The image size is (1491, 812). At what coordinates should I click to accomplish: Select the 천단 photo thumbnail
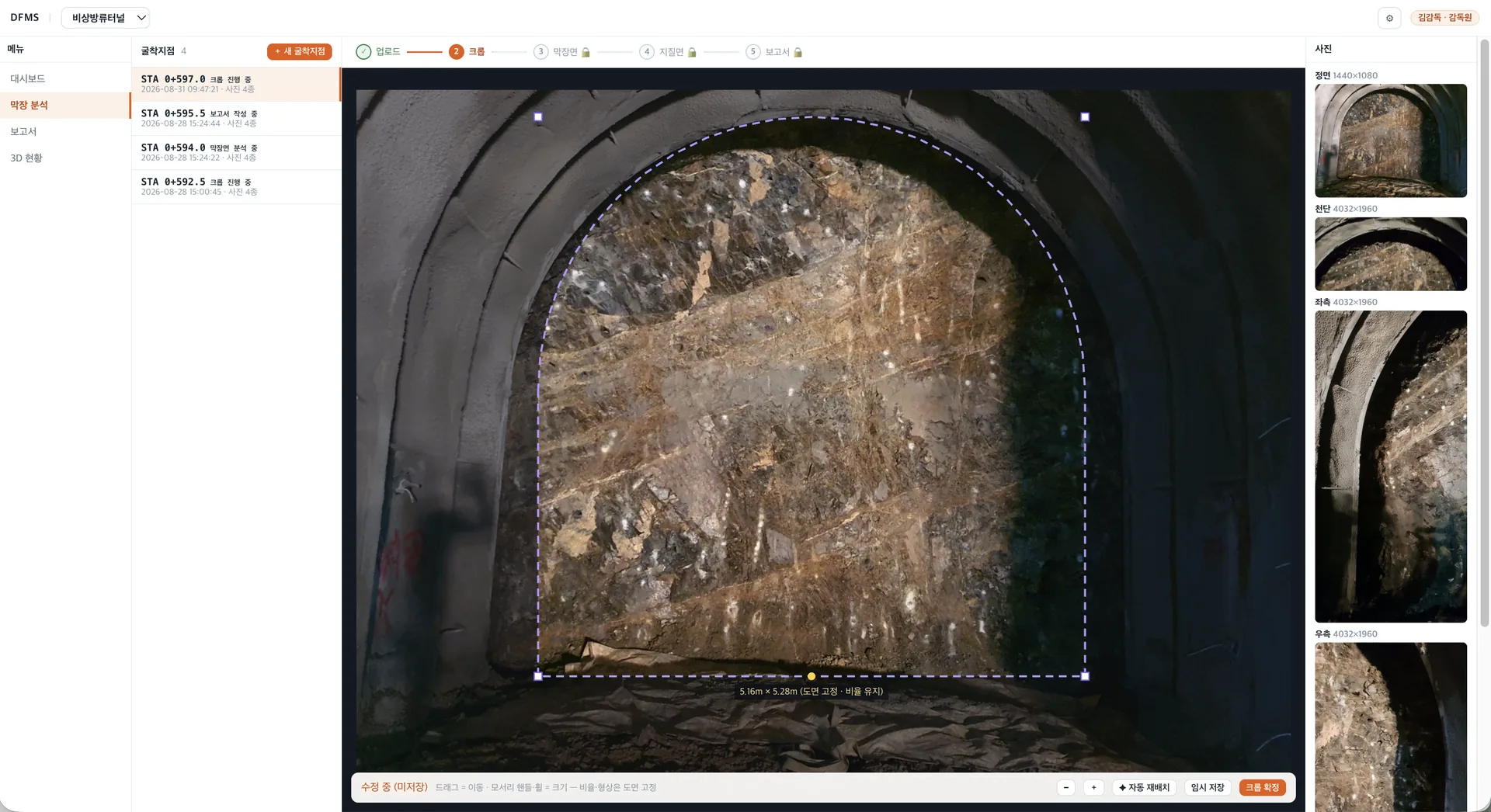(1391, 254)
